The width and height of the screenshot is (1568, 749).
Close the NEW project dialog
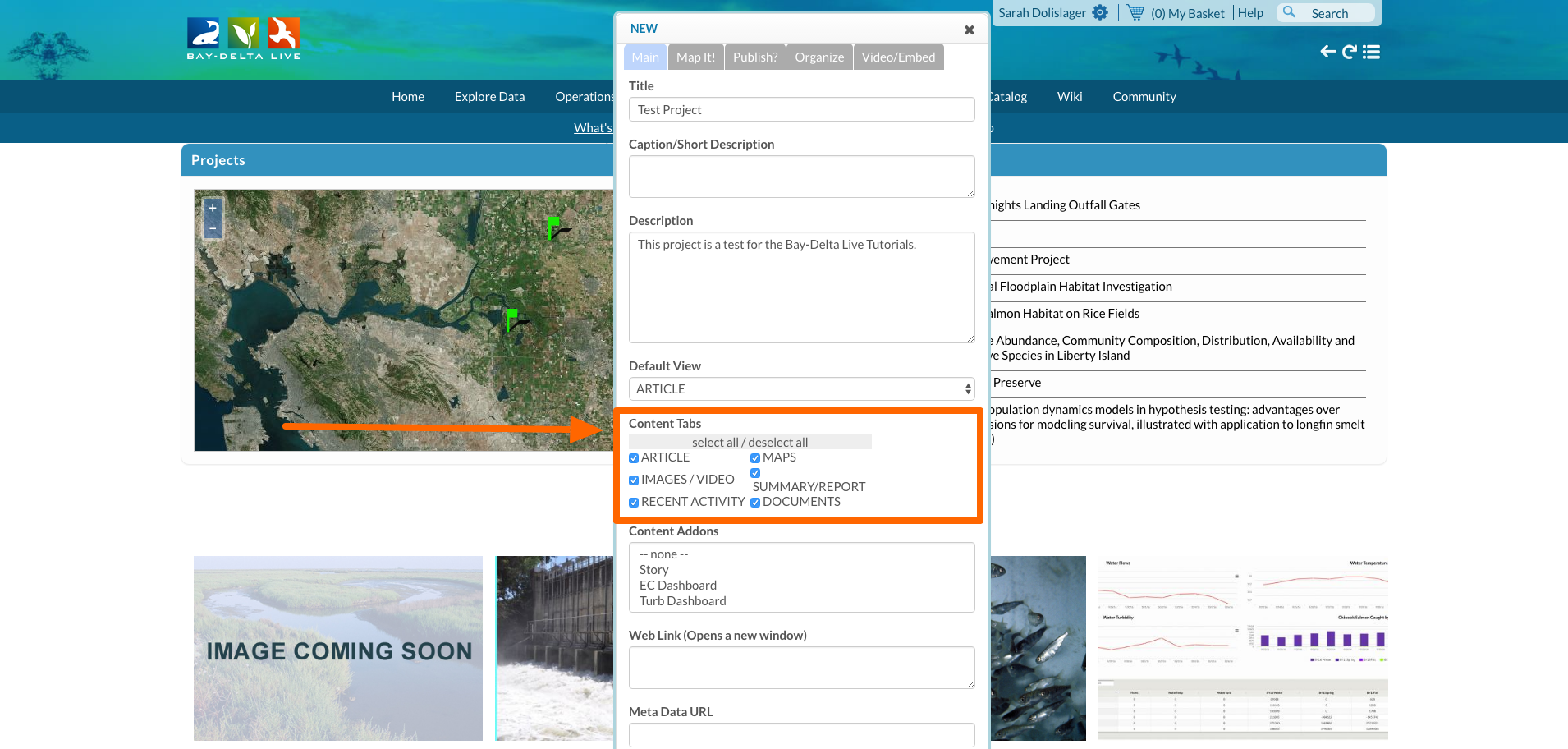point(970,30)
